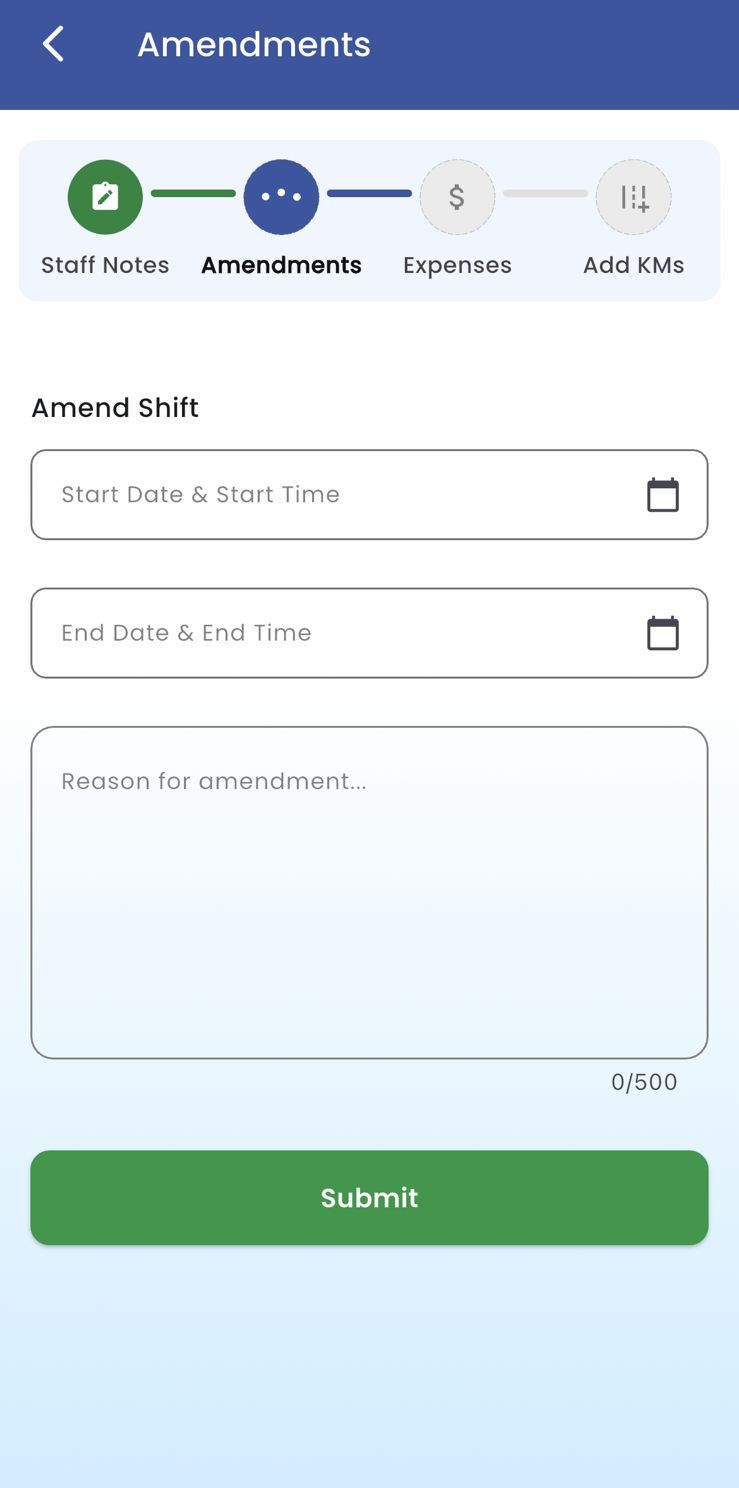
Task: Open calendar for End Date field
Action: (662, 633)
